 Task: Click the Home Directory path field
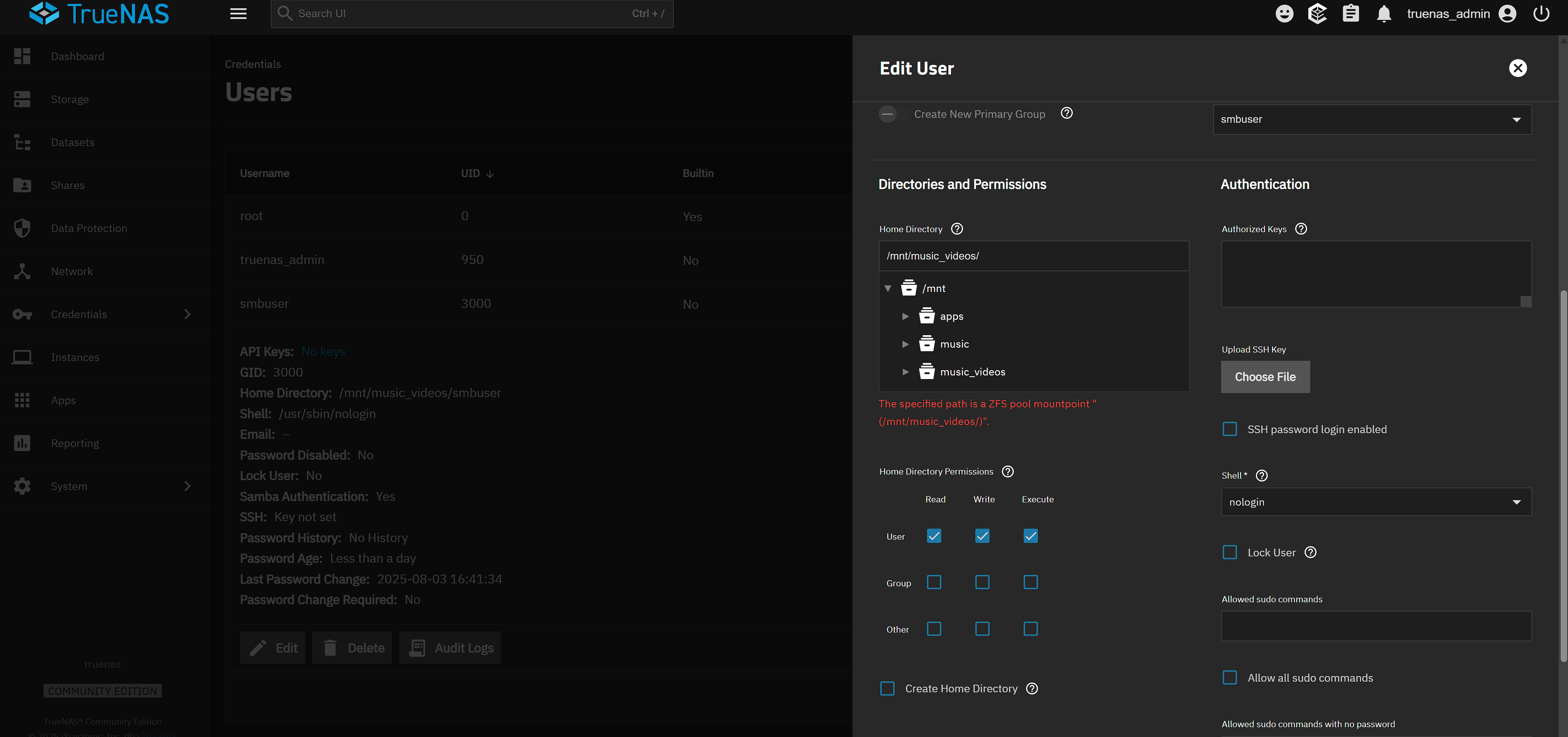1033,255
